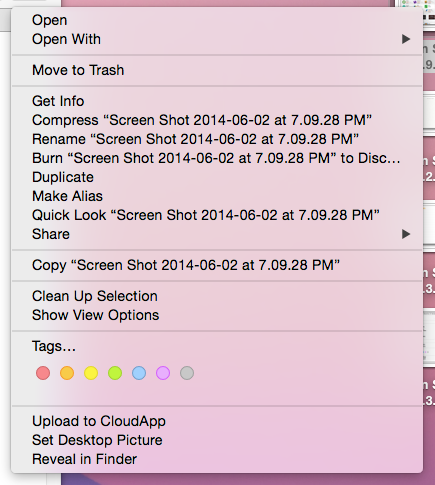435x485 pixels.
Task: Apply the blue tag
Action: click(x=139, y=373)
